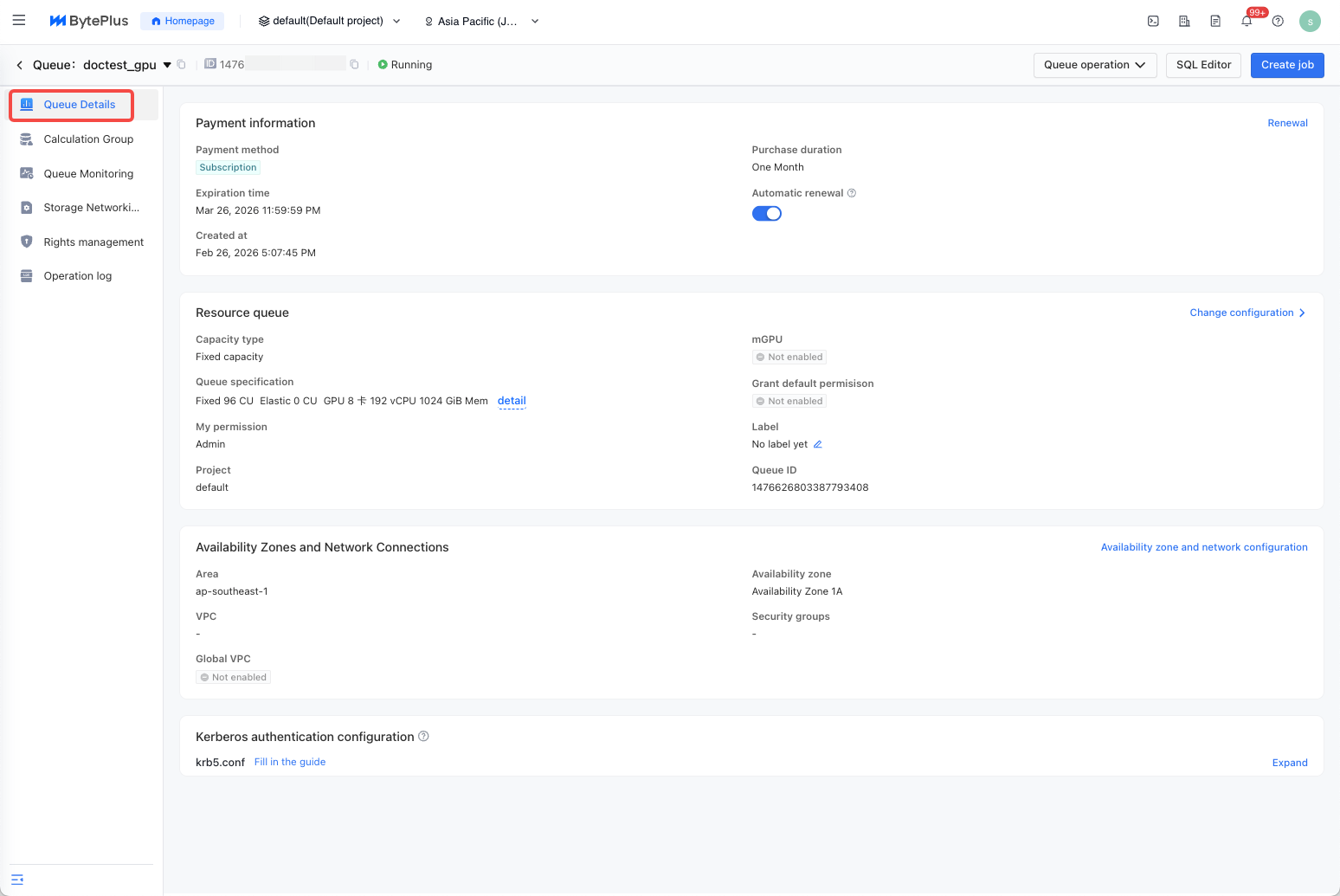Expand the default project selector
Screen dimensions: 1340x896
(x=330, y=21)
